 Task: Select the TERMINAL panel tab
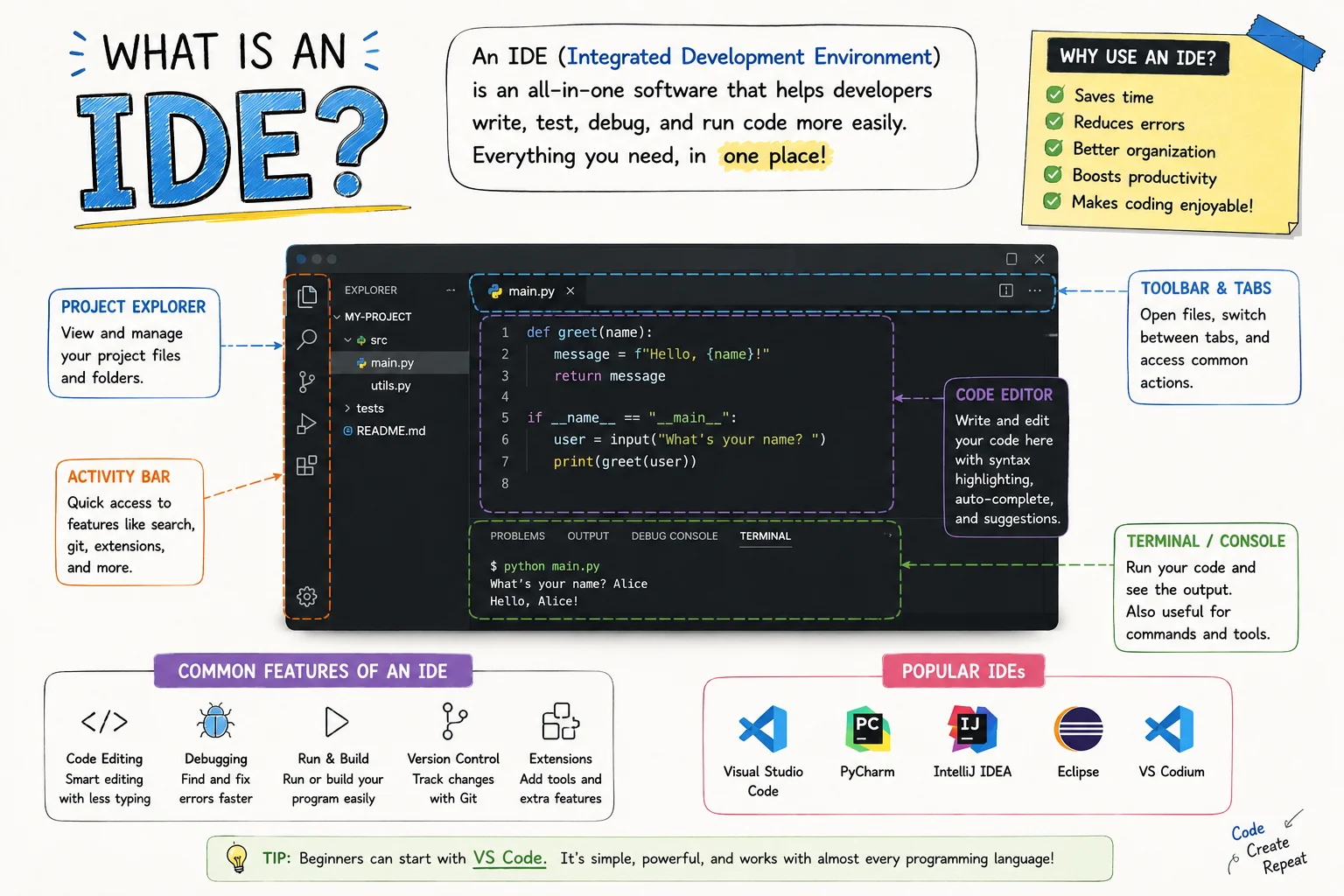click(766, 536)
